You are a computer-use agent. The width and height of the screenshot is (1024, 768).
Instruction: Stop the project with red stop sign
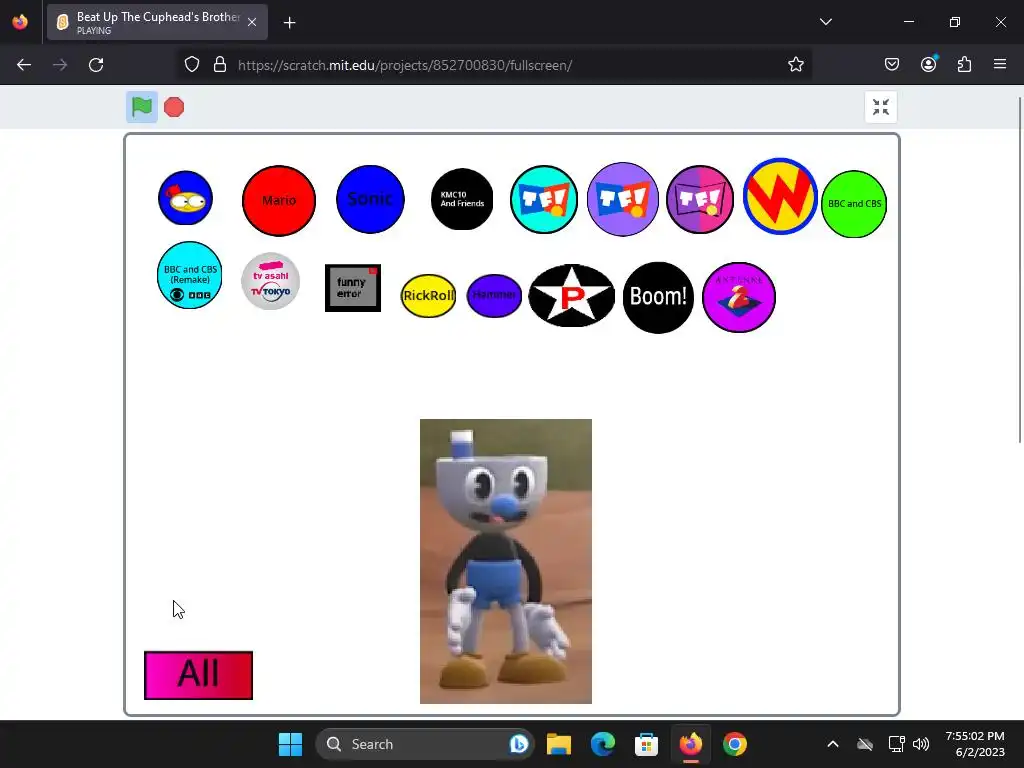coord(174,107)
